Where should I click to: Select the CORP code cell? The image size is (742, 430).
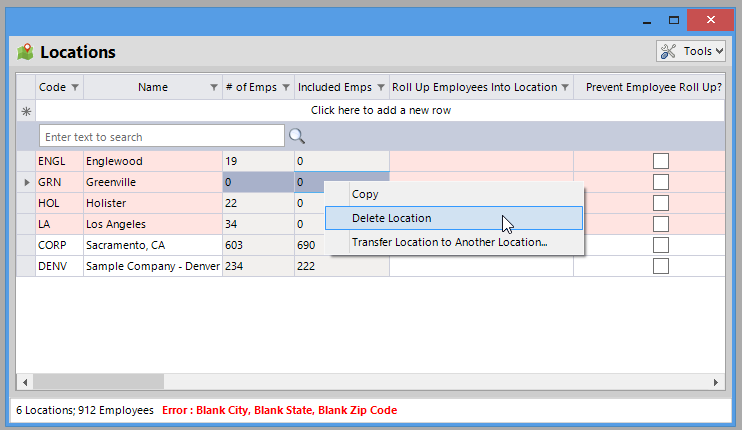coord(59,245)
